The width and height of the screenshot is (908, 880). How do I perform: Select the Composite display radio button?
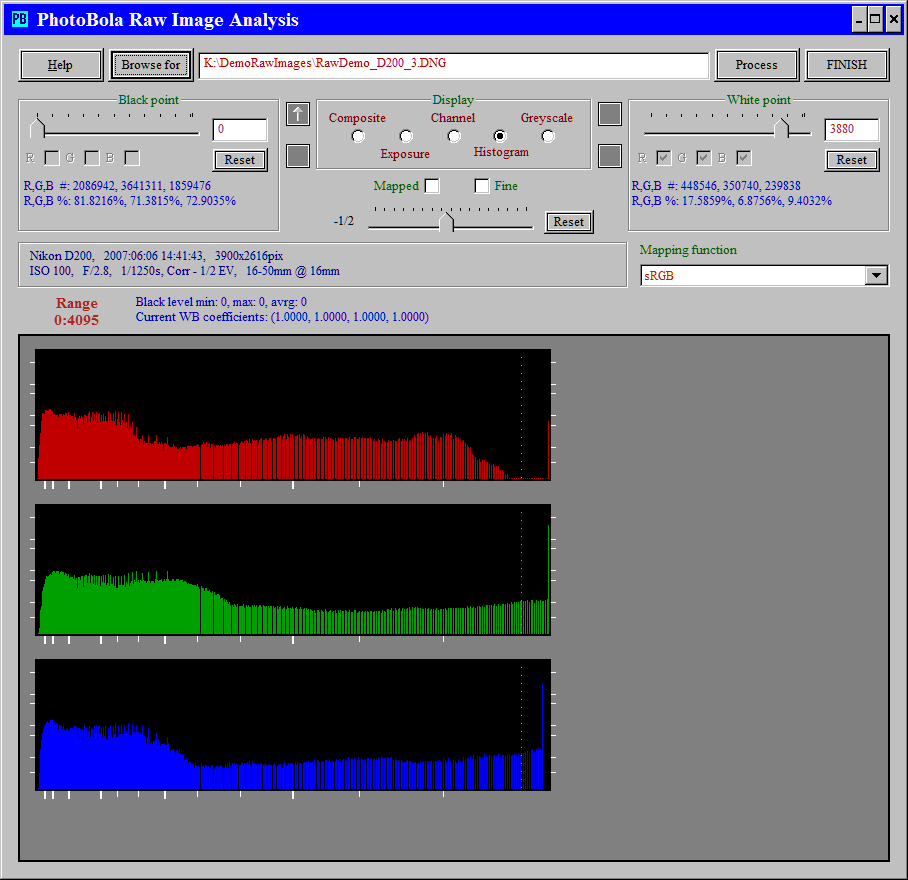(x=358, y=136)
